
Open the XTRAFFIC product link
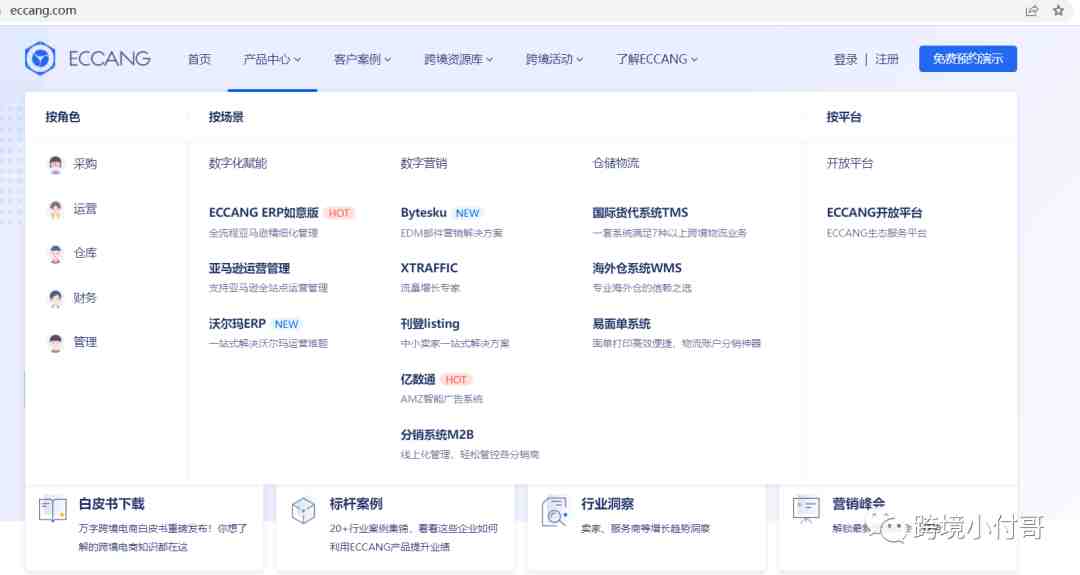[429, 268]
